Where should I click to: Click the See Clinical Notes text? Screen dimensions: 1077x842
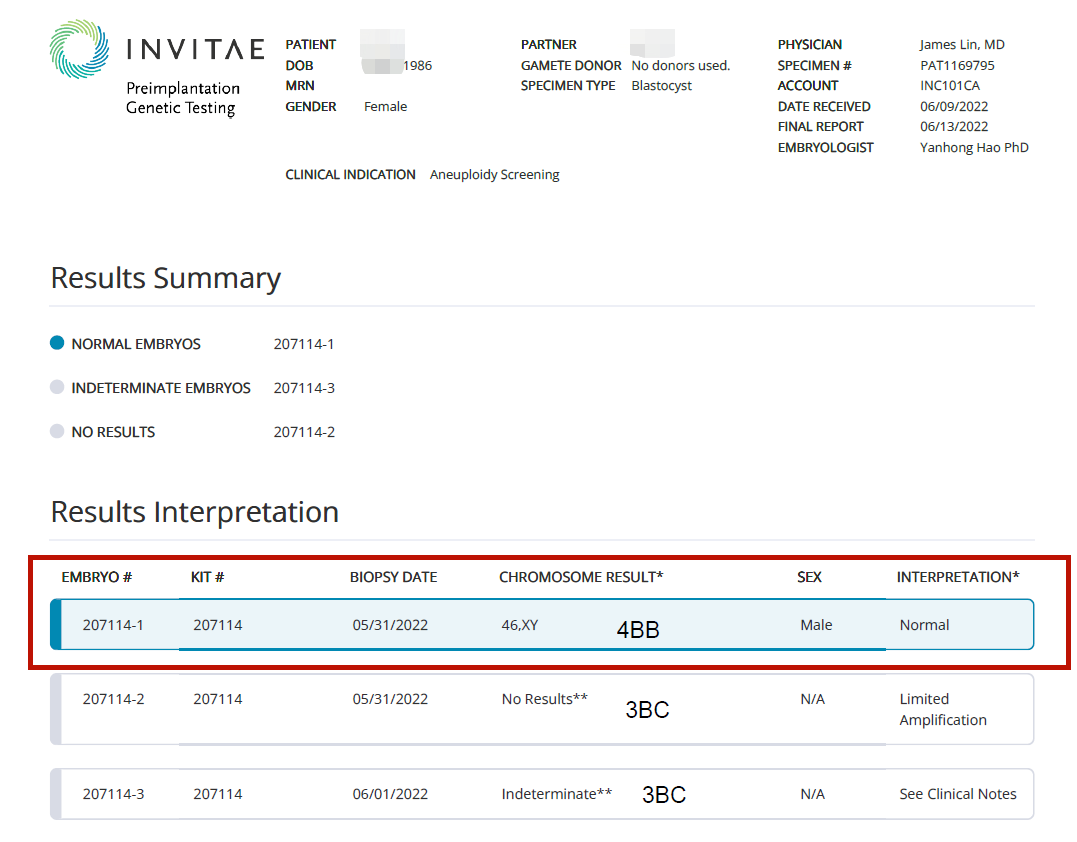(x=957, y=794)
